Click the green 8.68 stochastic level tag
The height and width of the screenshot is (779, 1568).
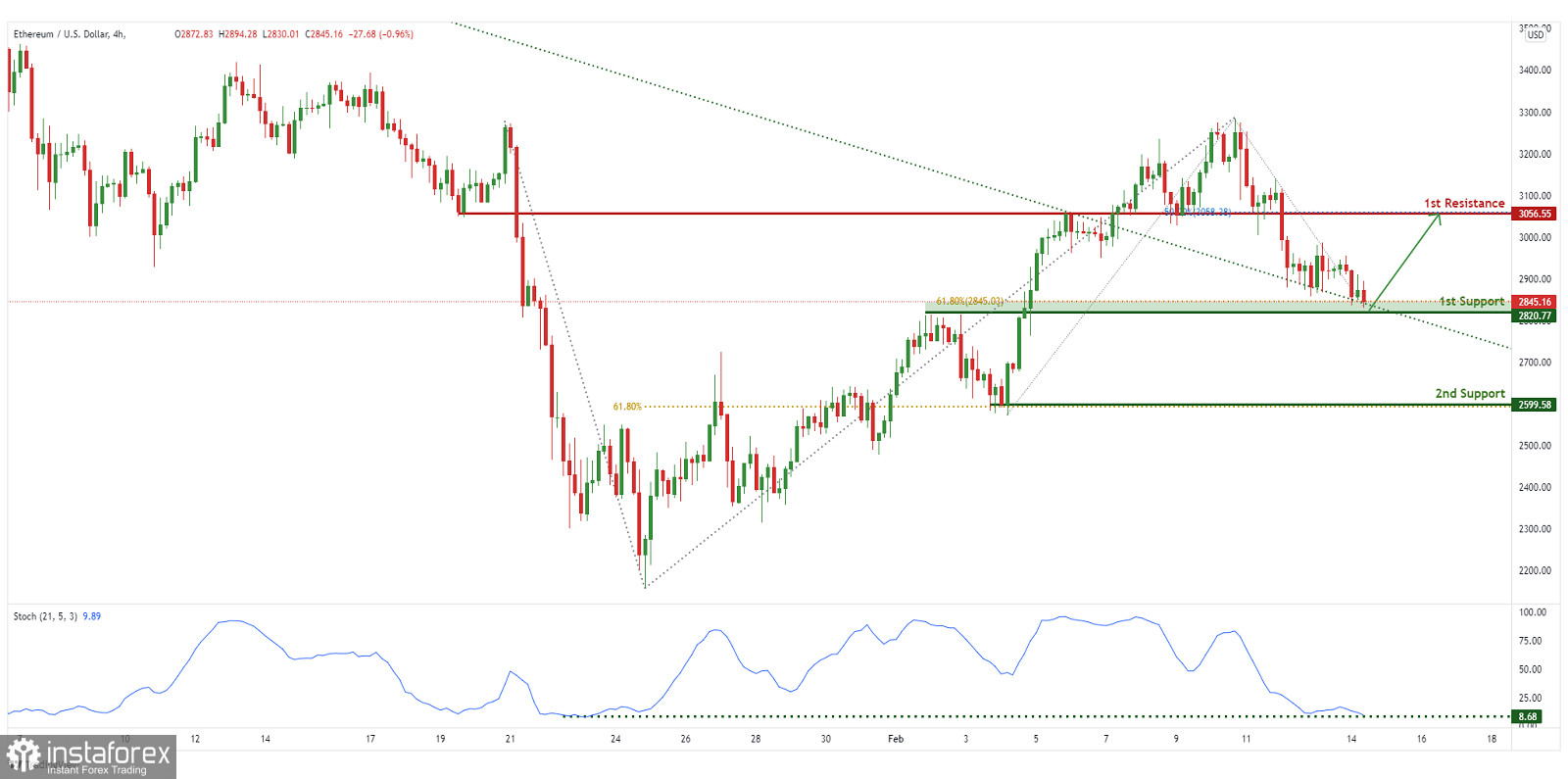click(1527, 716)
